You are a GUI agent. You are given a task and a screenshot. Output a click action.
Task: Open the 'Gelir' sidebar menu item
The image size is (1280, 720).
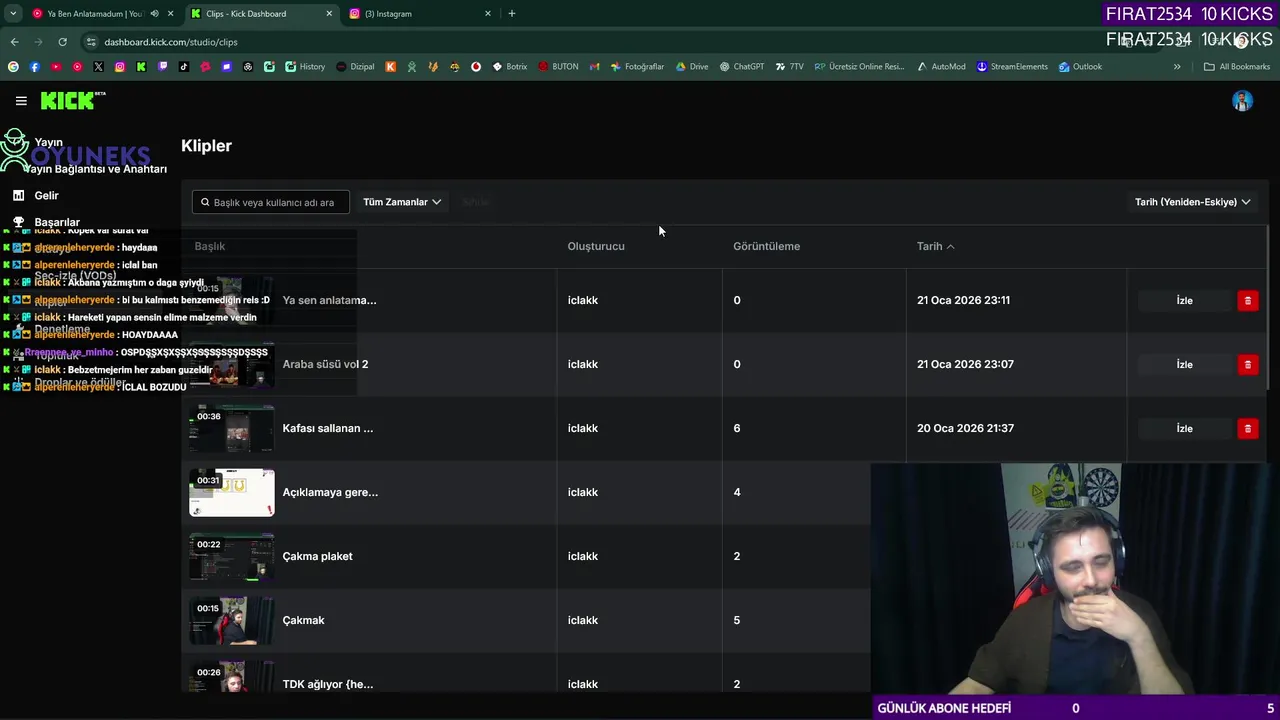point(46,196)
